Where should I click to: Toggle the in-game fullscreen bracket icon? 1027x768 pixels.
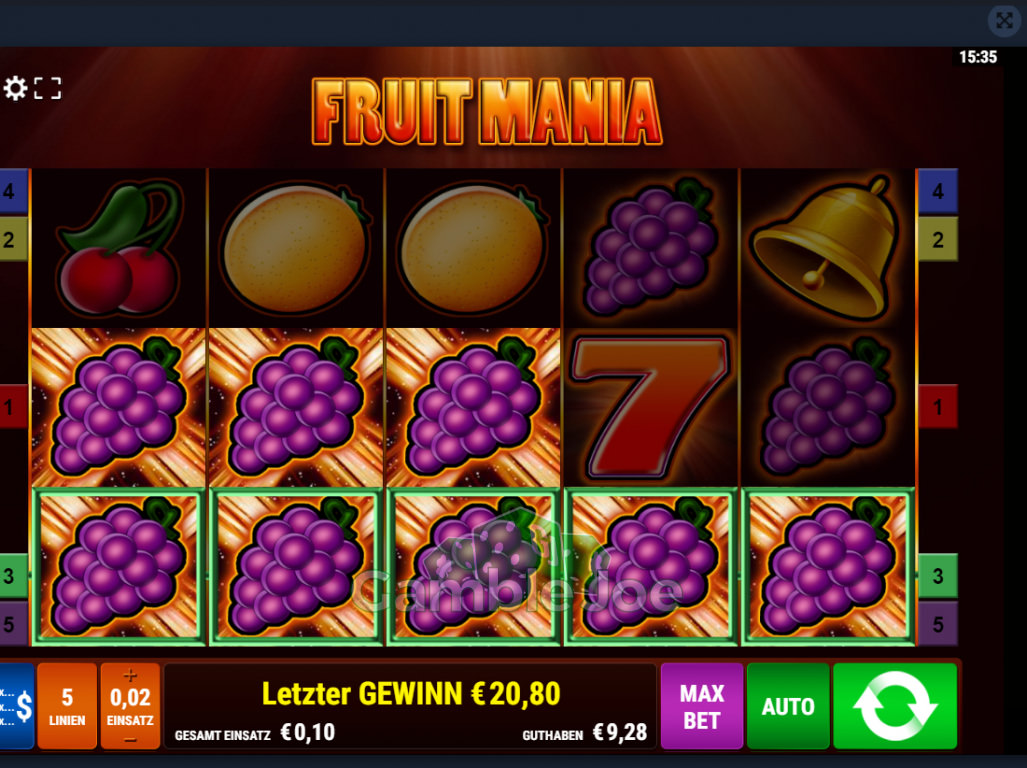click(47, 88)
